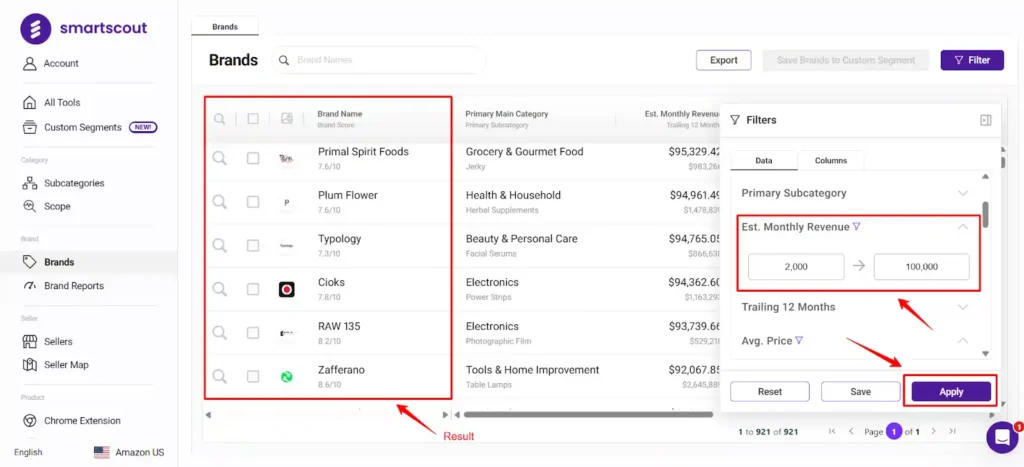
Task: Click magnifier icon in Plum Flower row
Action: coord(220,202)
